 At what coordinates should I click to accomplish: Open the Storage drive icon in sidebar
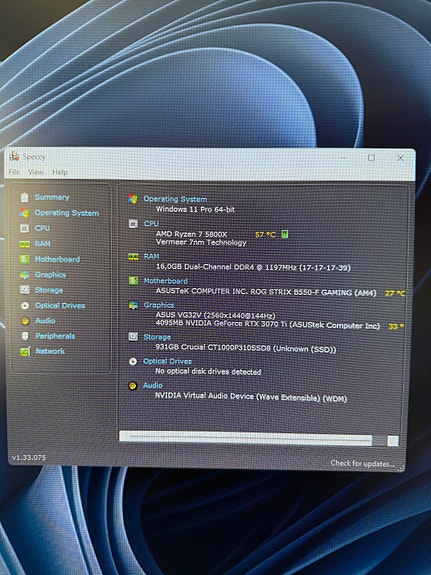pos(25,290)
